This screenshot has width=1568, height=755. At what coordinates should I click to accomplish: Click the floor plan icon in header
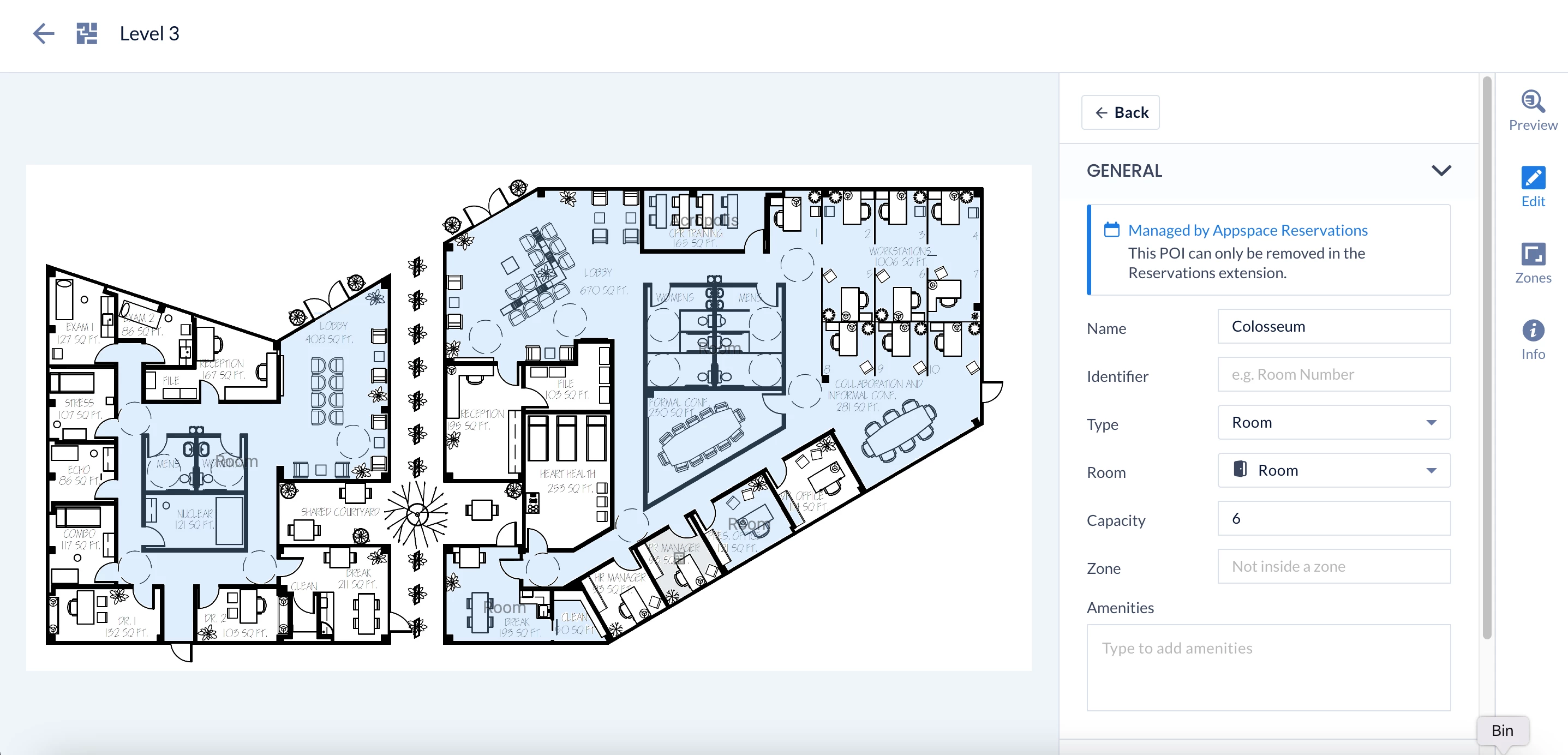click(x=86, y=33)
